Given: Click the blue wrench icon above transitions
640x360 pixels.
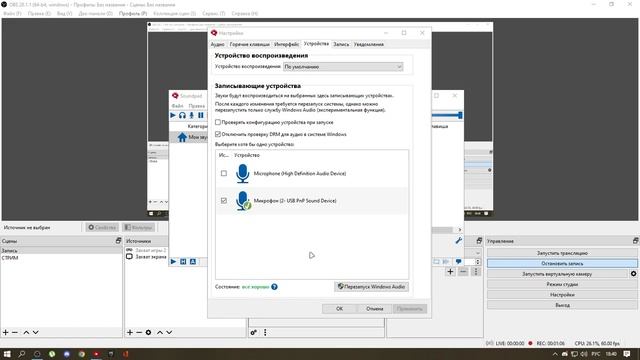Looking at the screenshot, I should [x=459, y=240].
